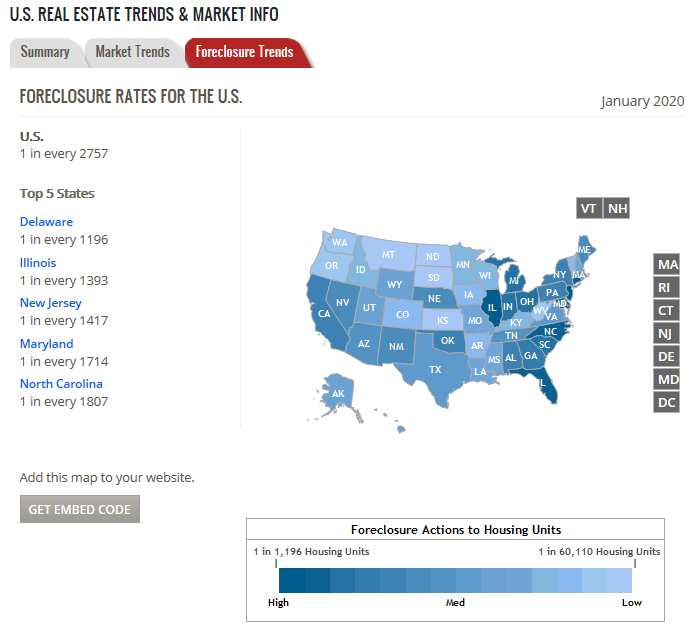698x633 pixels.
Task: Open the North Carolina link
Action: (61, 384)
